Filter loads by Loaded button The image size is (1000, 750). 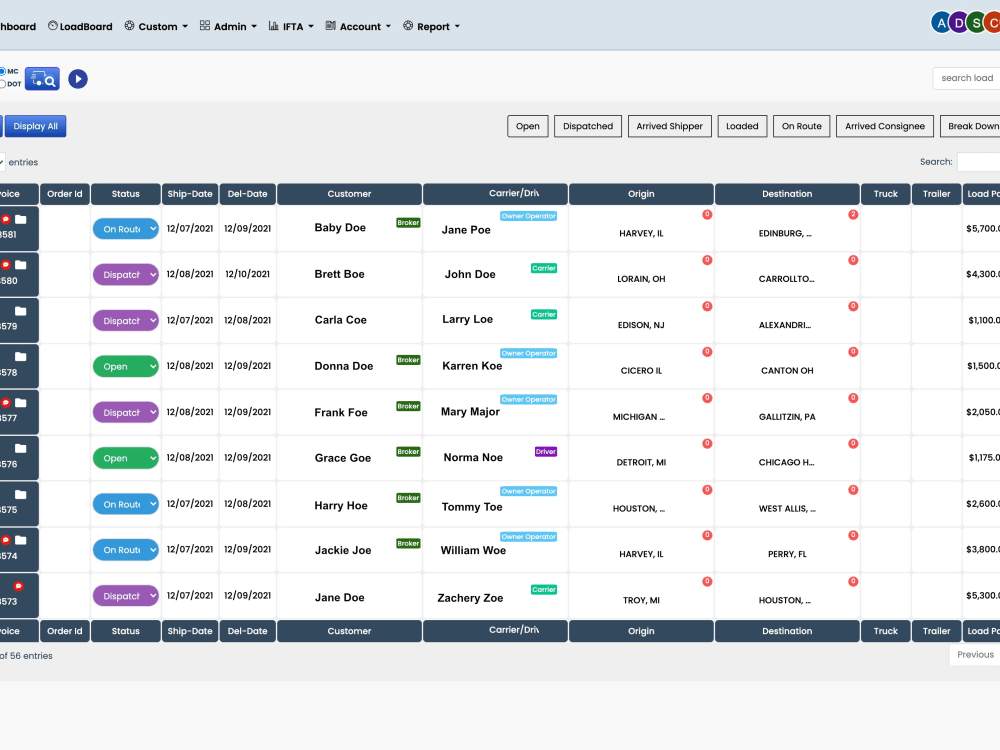(x=742, y=126)
